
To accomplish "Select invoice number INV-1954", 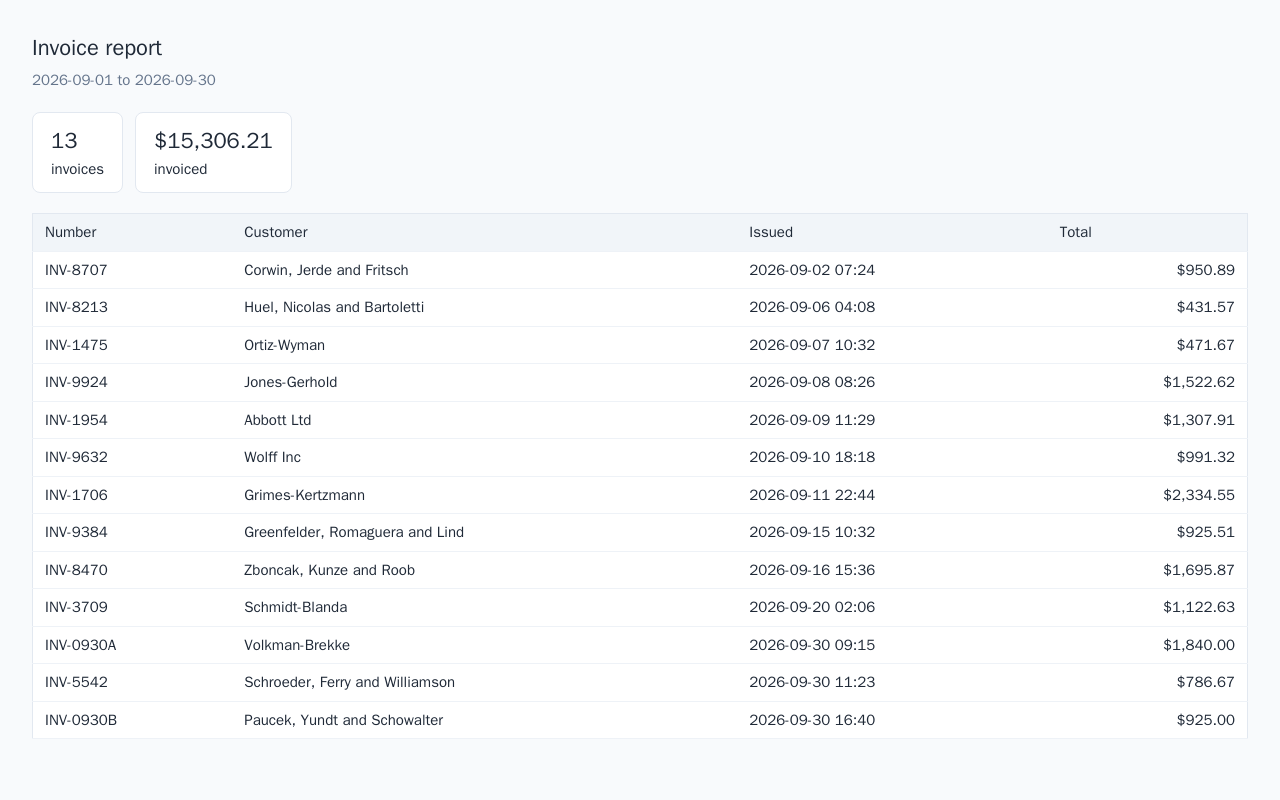I will (76, 420).
